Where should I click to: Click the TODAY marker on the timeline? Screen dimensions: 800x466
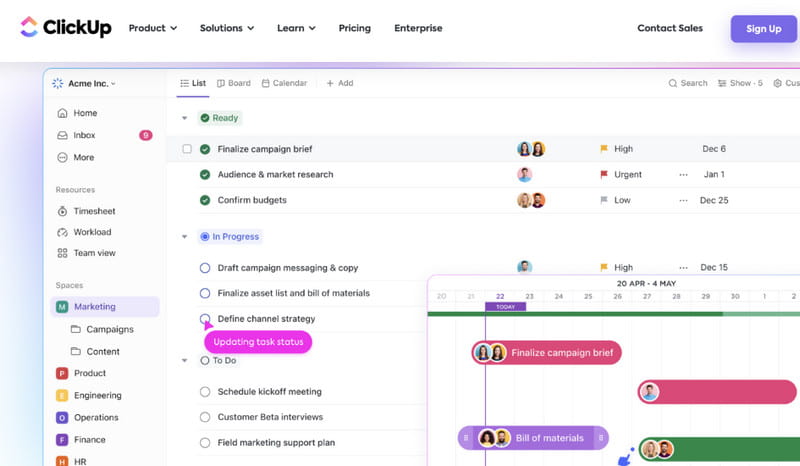[505, 307]
